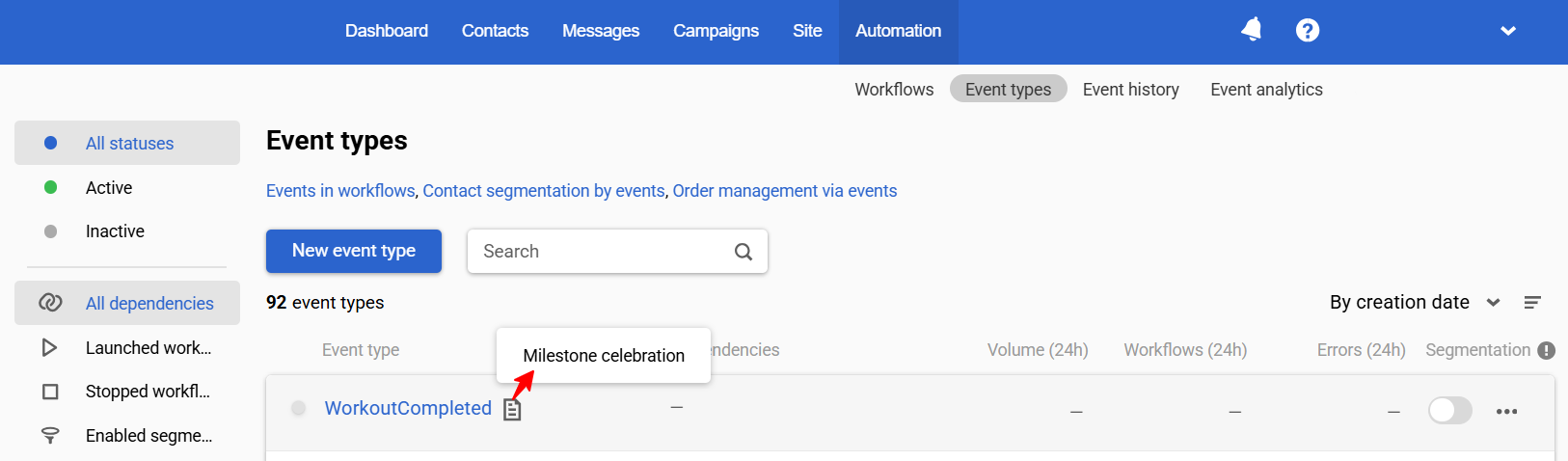The width and height of the screenshot is (1568, 461).
Task: Click the WorkoutCompleted description document icon
Action: pos(513,410)
